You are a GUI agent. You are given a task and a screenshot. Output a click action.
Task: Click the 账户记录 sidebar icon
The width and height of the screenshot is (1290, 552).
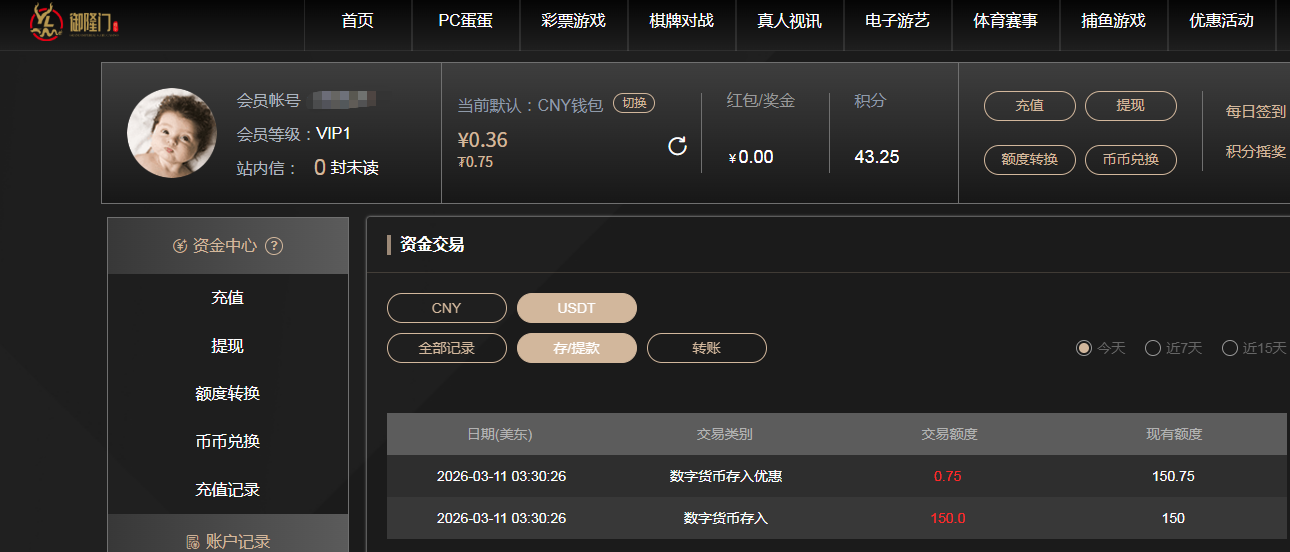tap(192, 542)
